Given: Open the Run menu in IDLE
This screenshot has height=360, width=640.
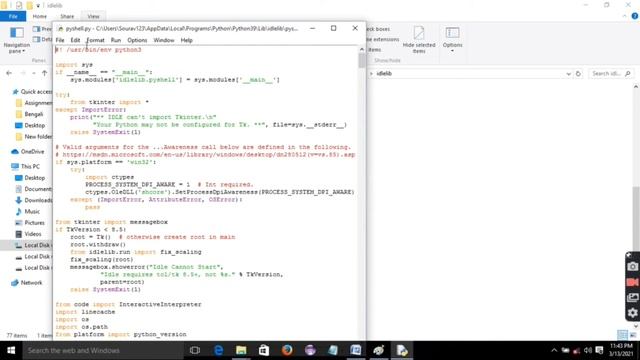Looking at the screenshot, I should (116, 40).
